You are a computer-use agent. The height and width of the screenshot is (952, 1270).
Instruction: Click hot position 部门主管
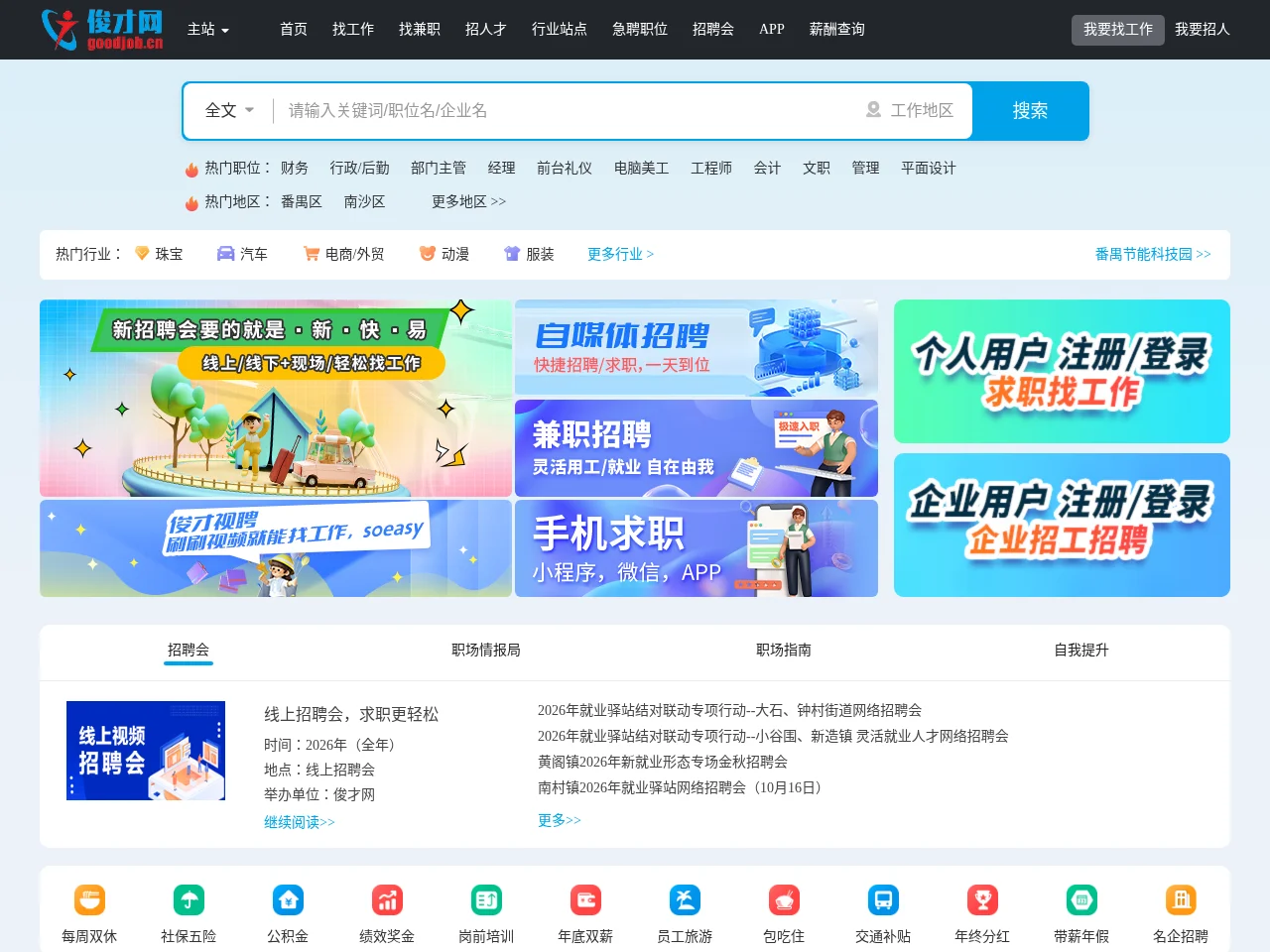pyautogui.click(x=439, y=169)
